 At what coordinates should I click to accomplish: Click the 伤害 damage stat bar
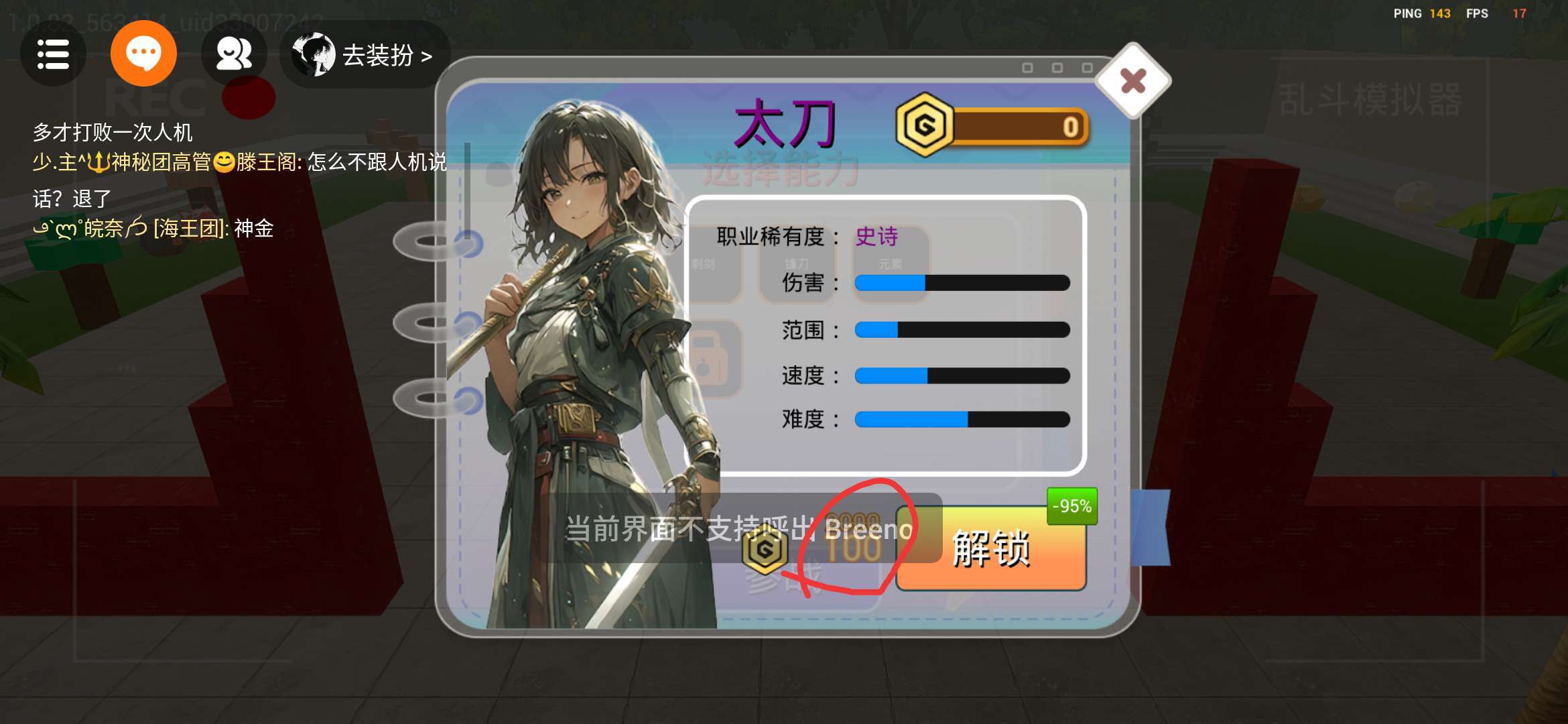click(x=962, y=283)
